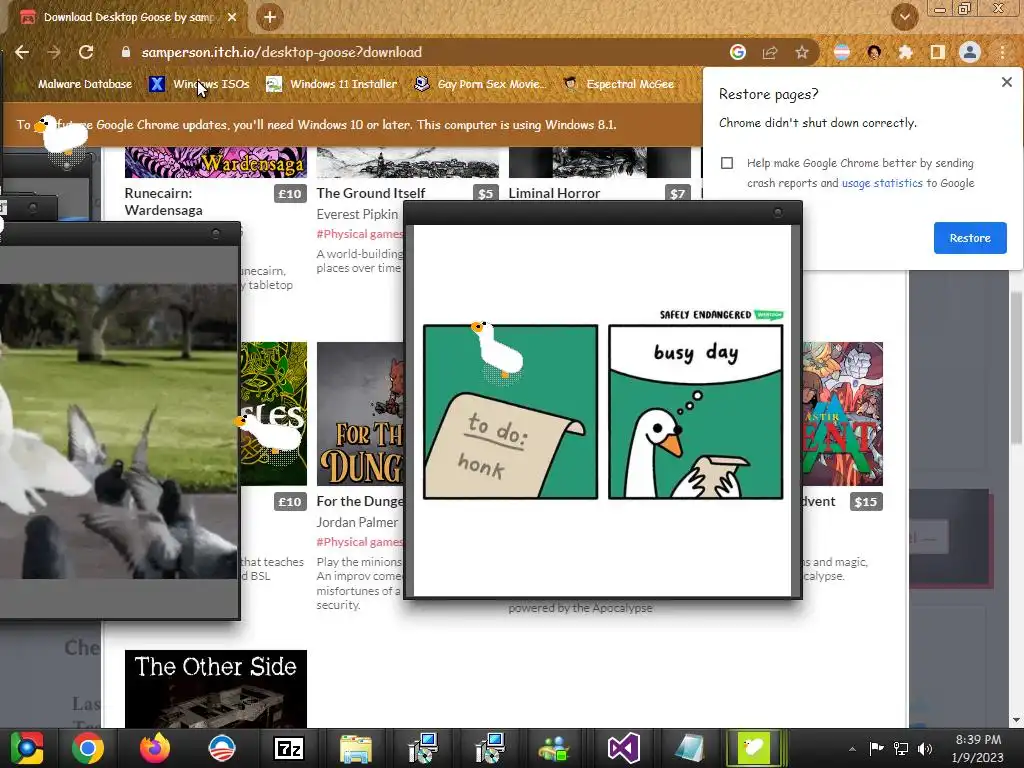Open the network tray icon
Viewport: 1024px width, 768px height.
pos(901,748)
